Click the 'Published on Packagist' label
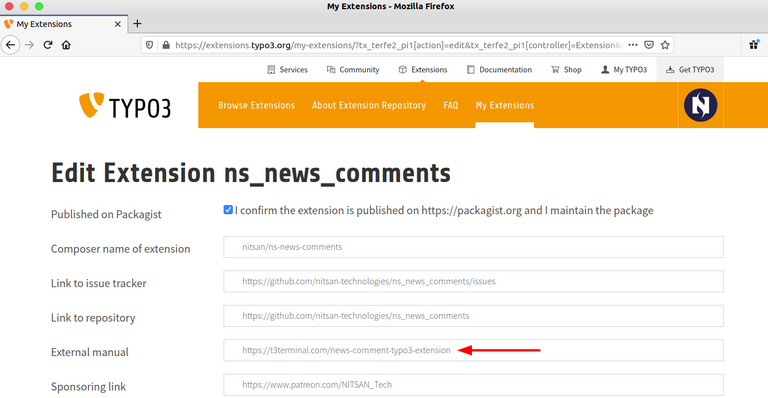The image size is (768, 398). (x=106, y=214)
